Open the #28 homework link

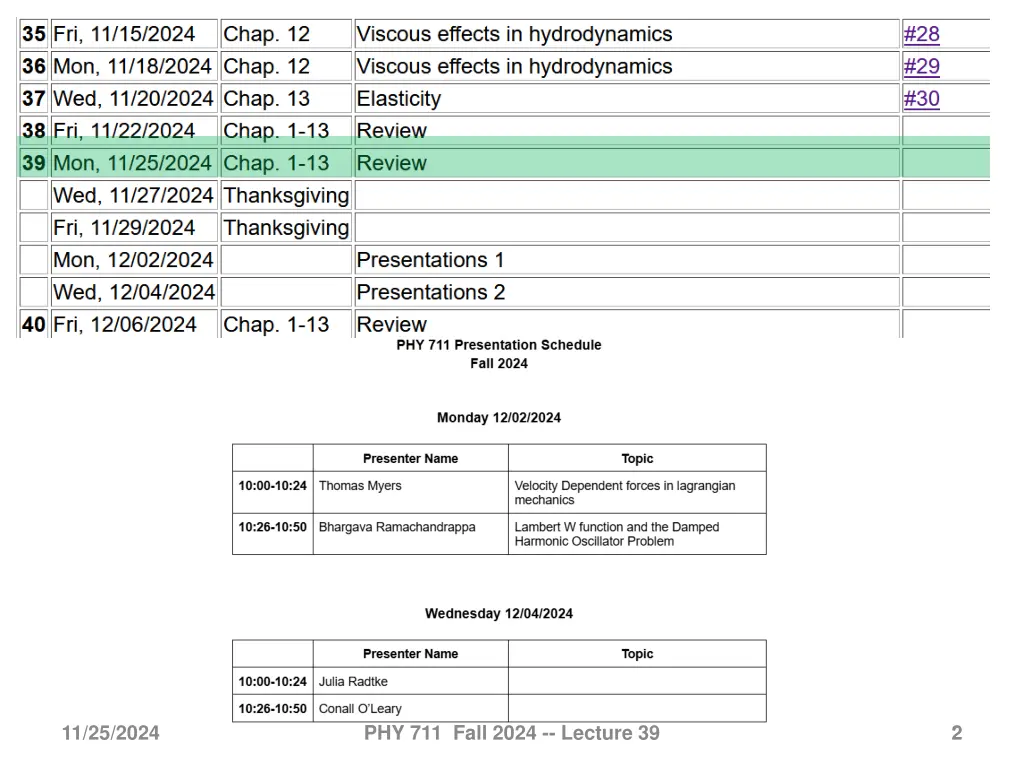tap(921, 34)
